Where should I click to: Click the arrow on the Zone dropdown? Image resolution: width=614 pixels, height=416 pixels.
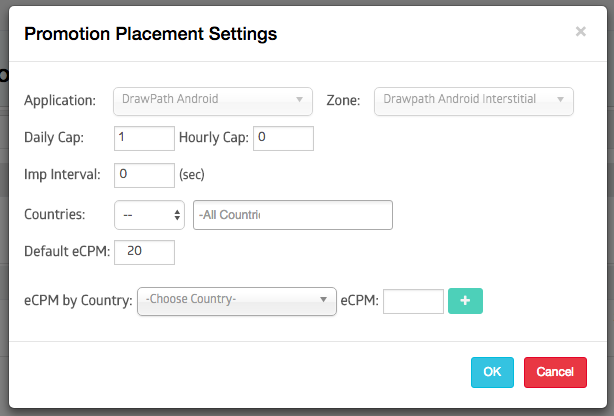[560, 99]
